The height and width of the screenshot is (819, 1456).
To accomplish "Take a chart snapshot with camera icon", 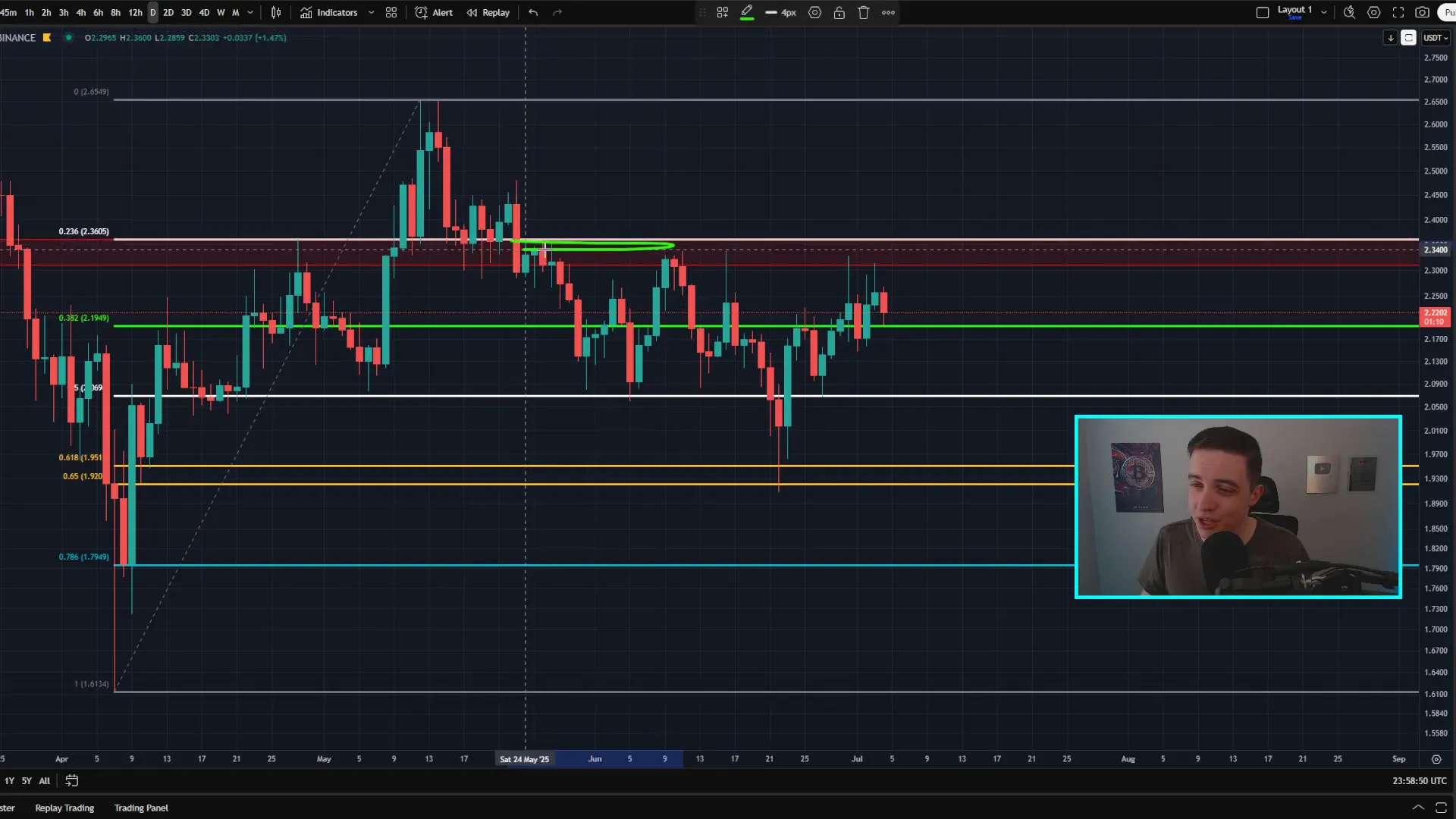I will coord(1423,12).
